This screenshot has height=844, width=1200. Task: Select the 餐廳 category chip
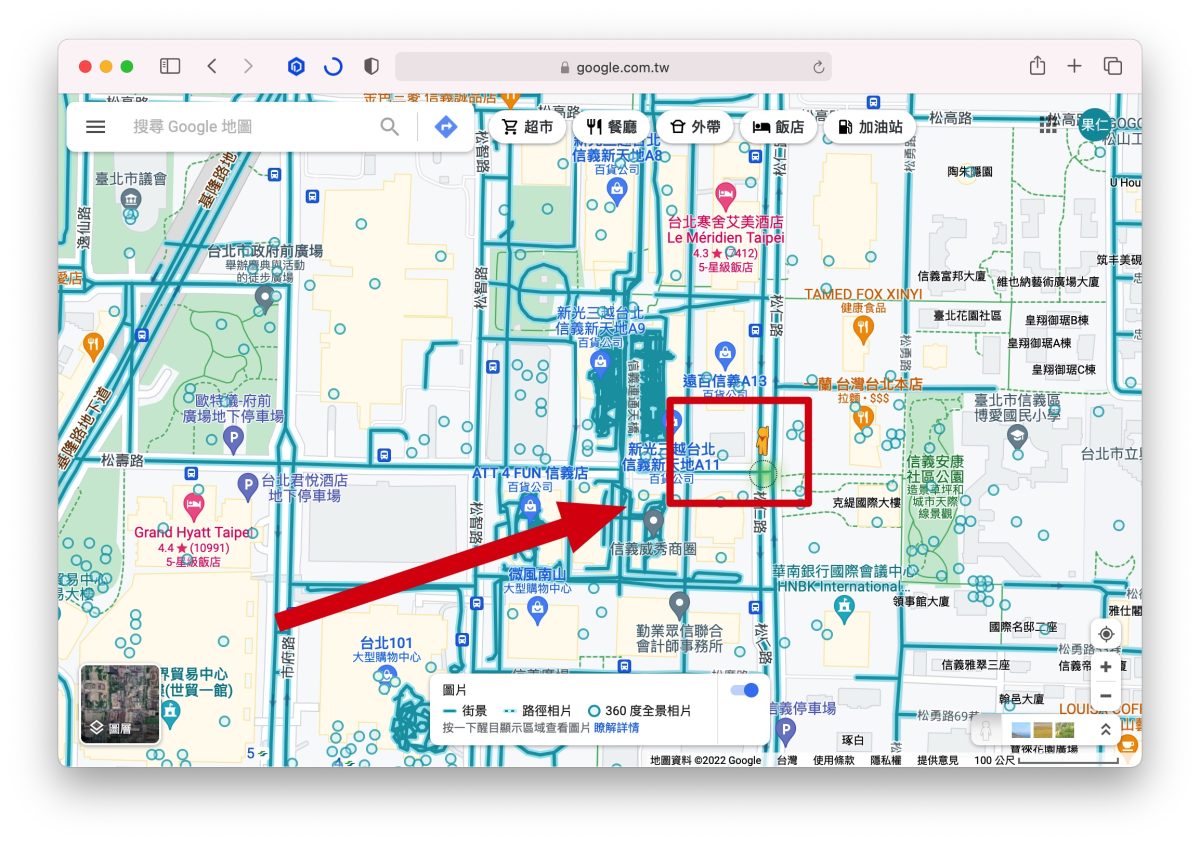coord(612,127)
